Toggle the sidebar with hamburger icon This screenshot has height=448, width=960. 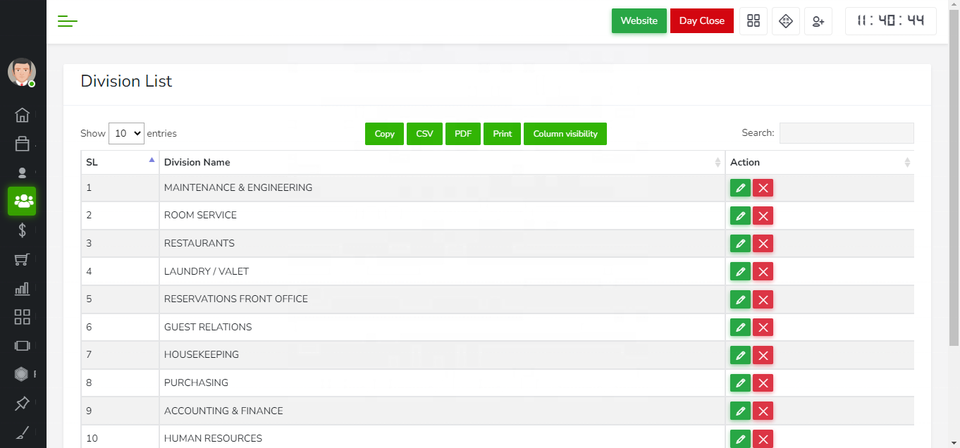[68, 21]
